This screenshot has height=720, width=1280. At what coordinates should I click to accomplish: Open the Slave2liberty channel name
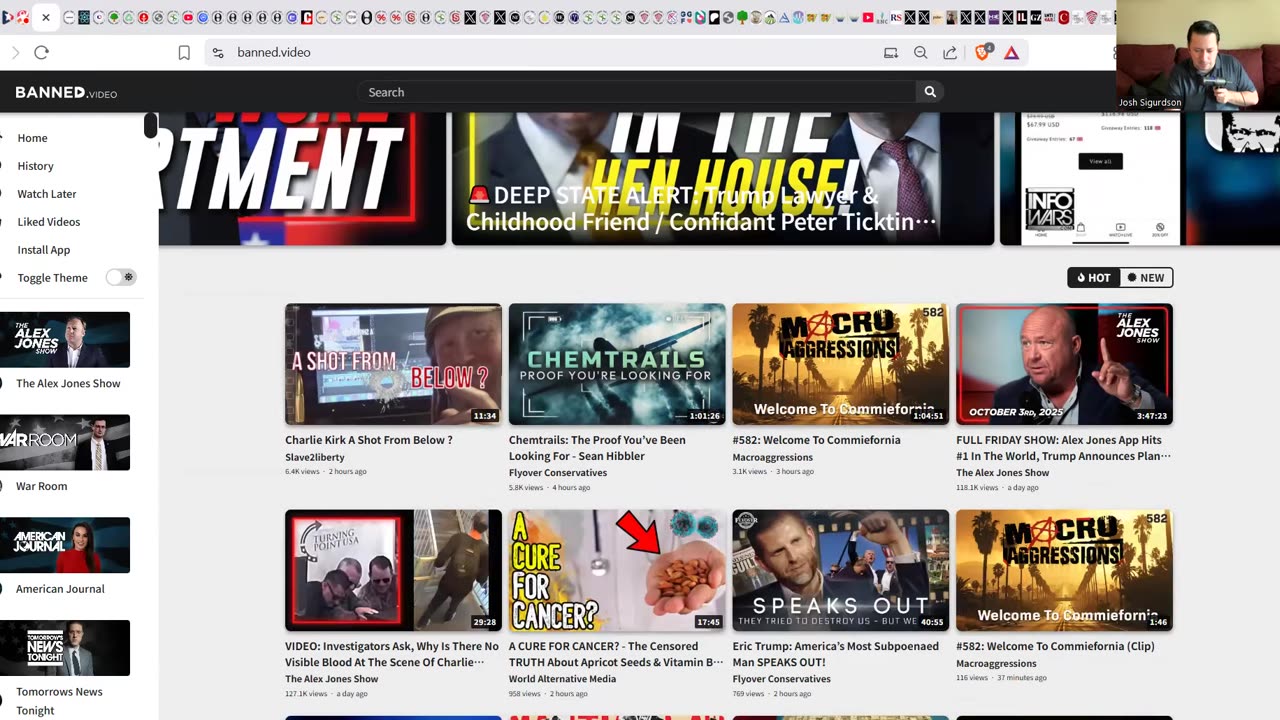coord(315,457)
